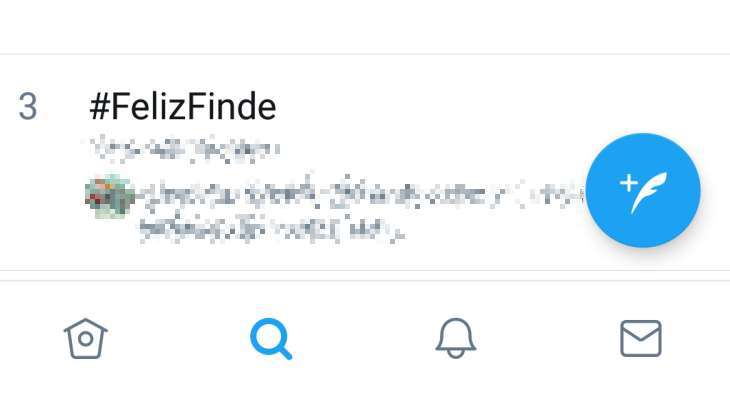Screen dimensions: 730x396
Task: Tap the flap of the envelope icon
Action: coord(641,331)
